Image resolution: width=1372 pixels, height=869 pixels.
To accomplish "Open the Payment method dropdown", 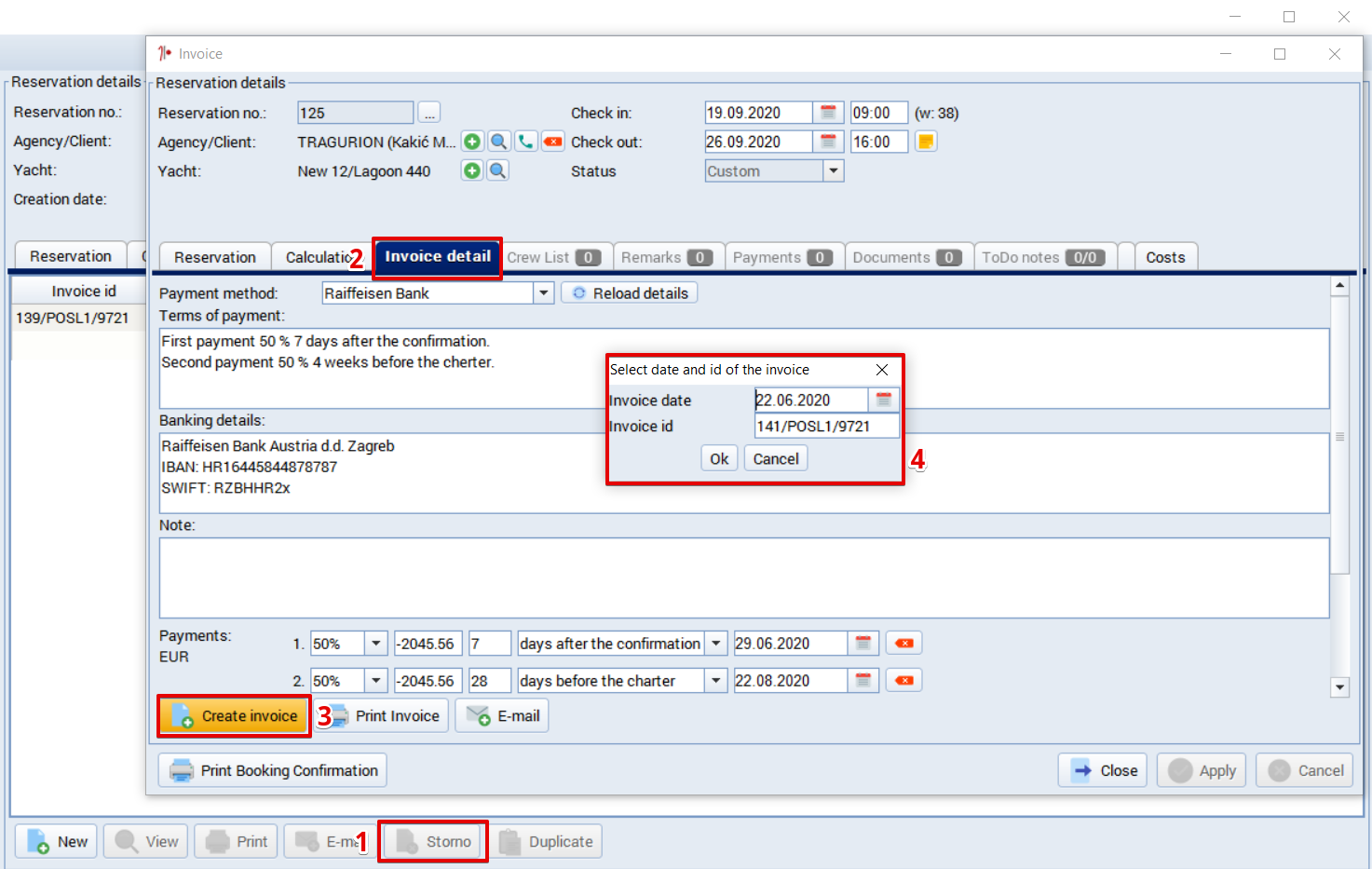I will point(544,293).
